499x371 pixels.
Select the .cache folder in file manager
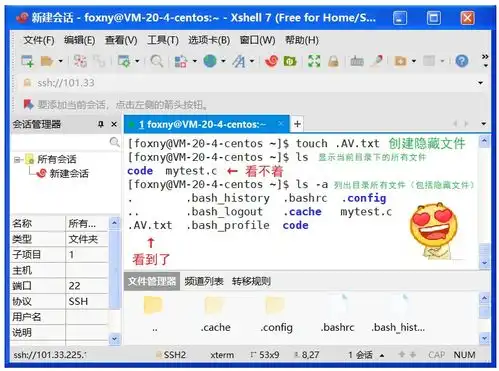pos(215,314)
